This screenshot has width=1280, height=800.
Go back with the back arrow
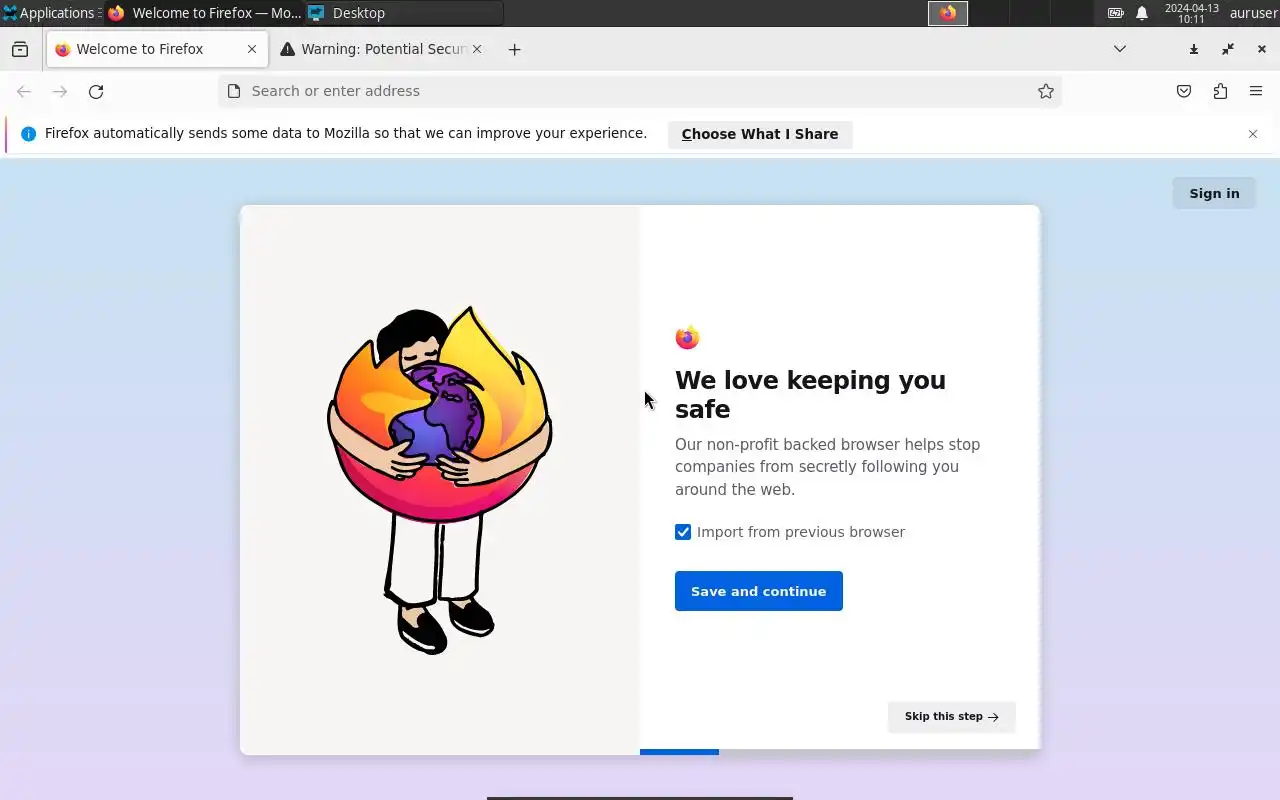click(x=24, y=91)
